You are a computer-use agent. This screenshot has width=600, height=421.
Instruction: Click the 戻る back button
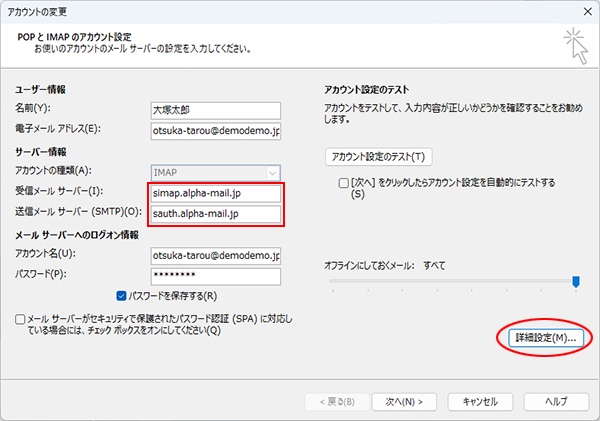[333, 401]
